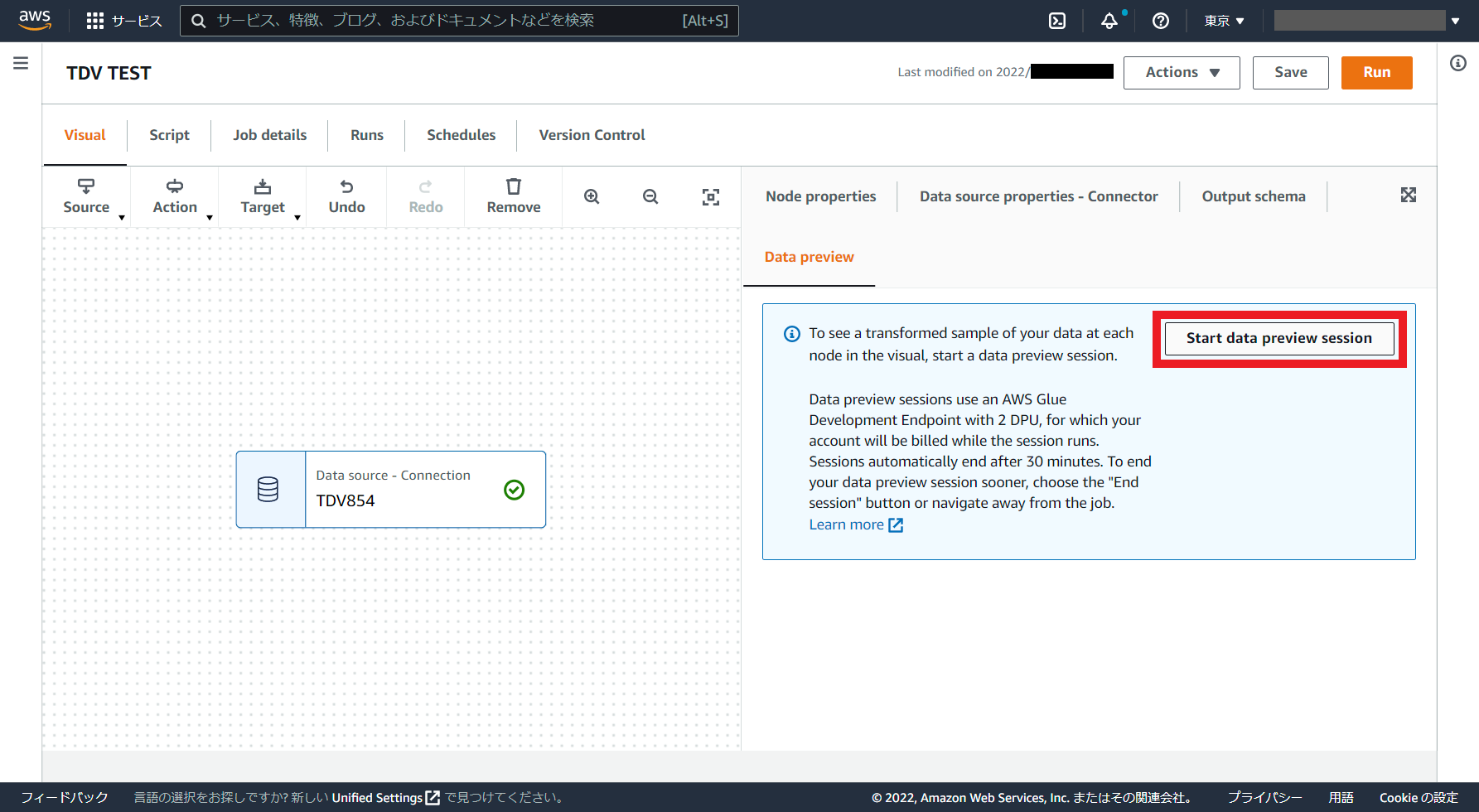Open the CloudShell terminal icon
The height and width of the screenshot is (812, 1479).
coord(1057,21)
